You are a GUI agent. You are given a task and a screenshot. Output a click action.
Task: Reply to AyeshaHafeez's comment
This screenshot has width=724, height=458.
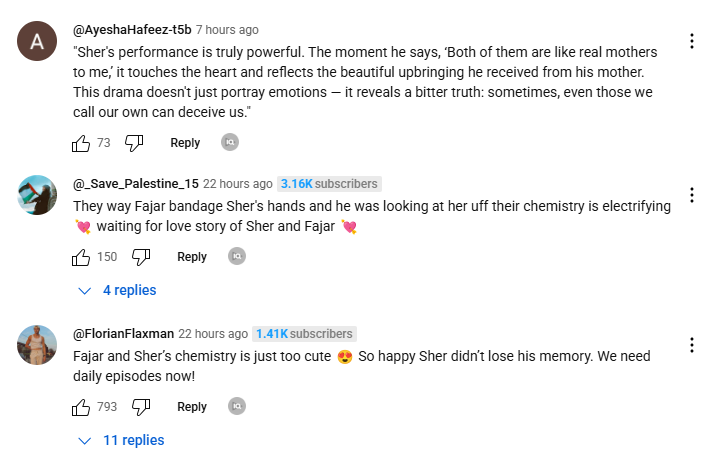pos(185,143)
